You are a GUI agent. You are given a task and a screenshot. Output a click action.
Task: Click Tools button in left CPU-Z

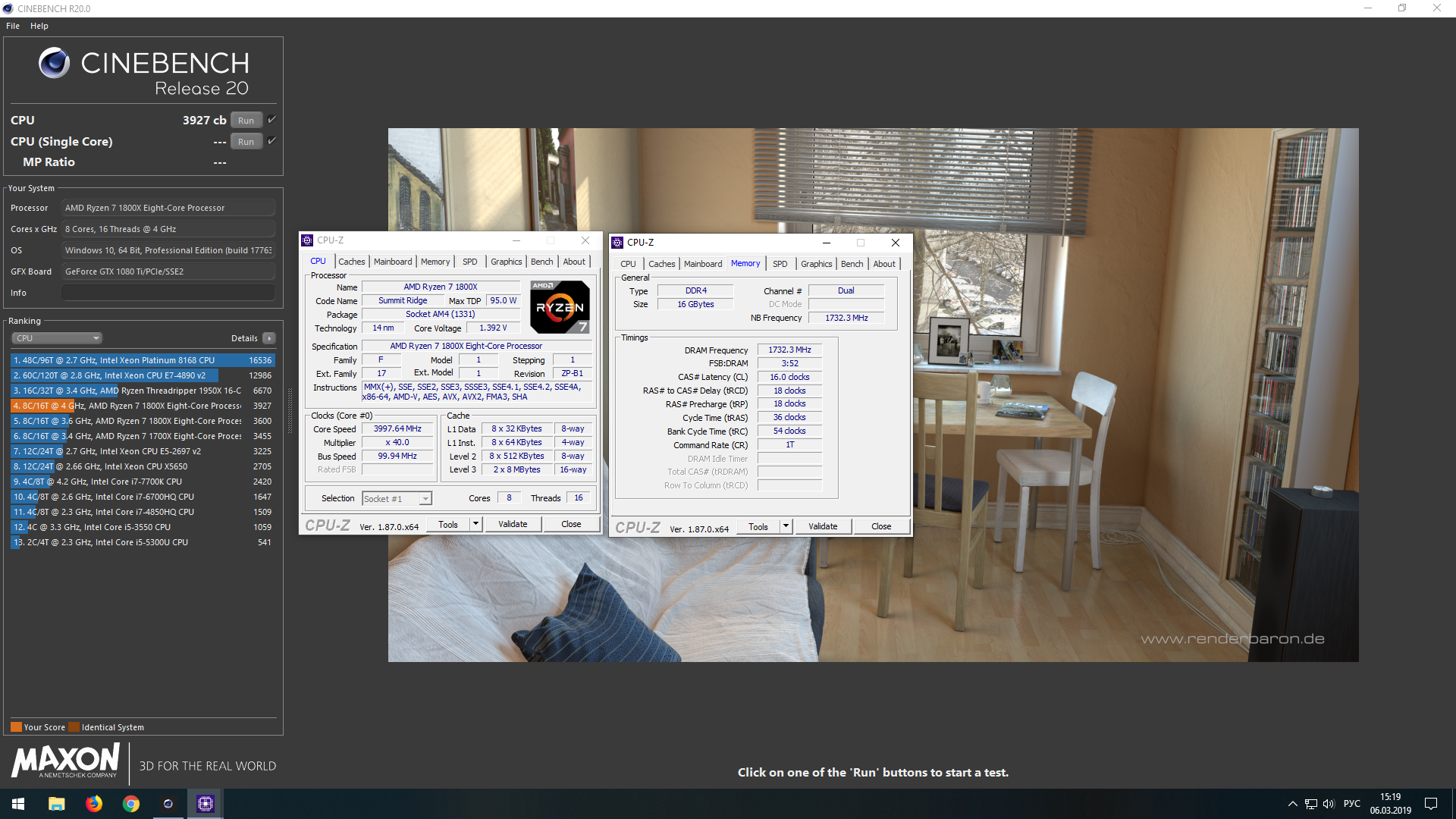pos(448,524)
